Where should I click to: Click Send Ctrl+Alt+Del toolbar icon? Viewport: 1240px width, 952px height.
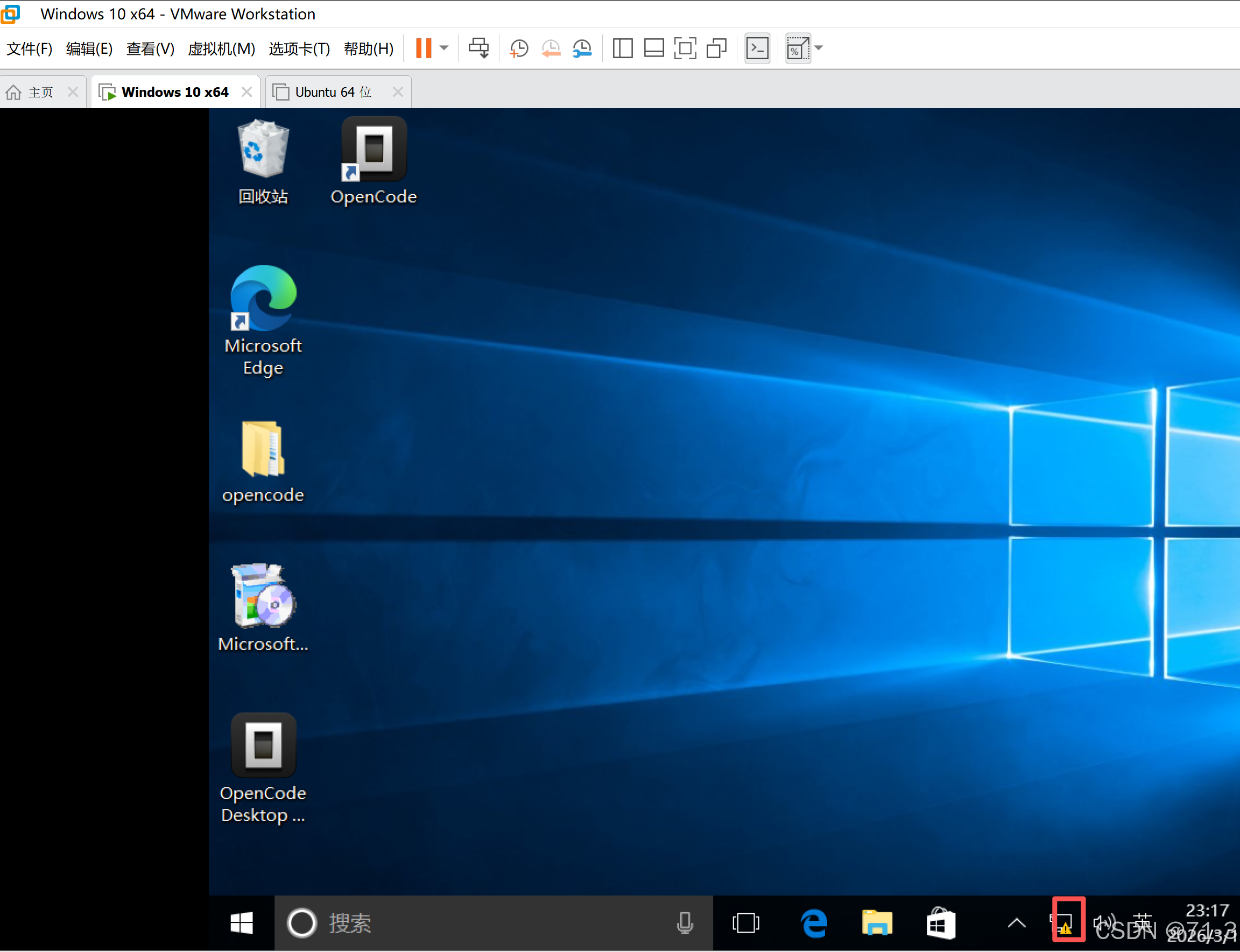point(479,48)
